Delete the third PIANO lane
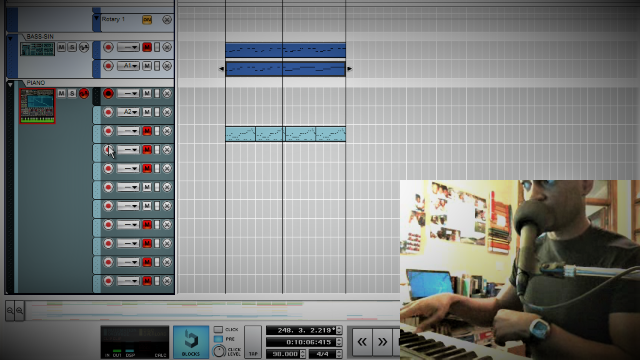The width and height of the screenshot is (640, 360). (167, 131)
